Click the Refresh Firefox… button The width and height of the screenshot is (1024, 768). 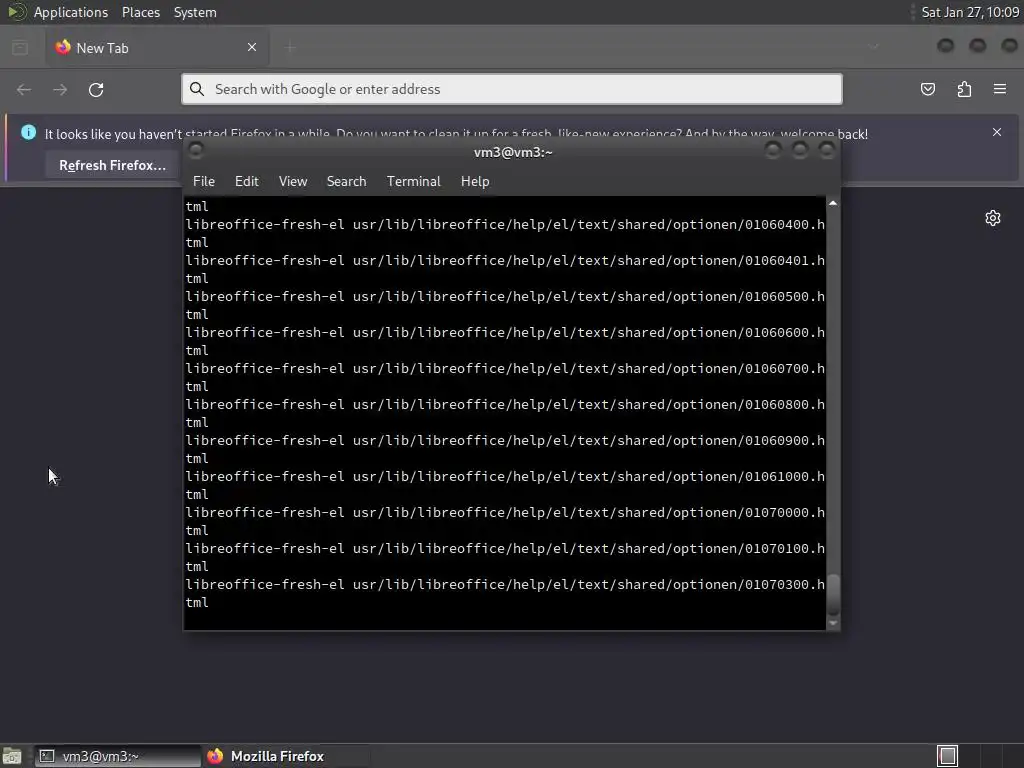pyautogui.click(x=112, y=165)
